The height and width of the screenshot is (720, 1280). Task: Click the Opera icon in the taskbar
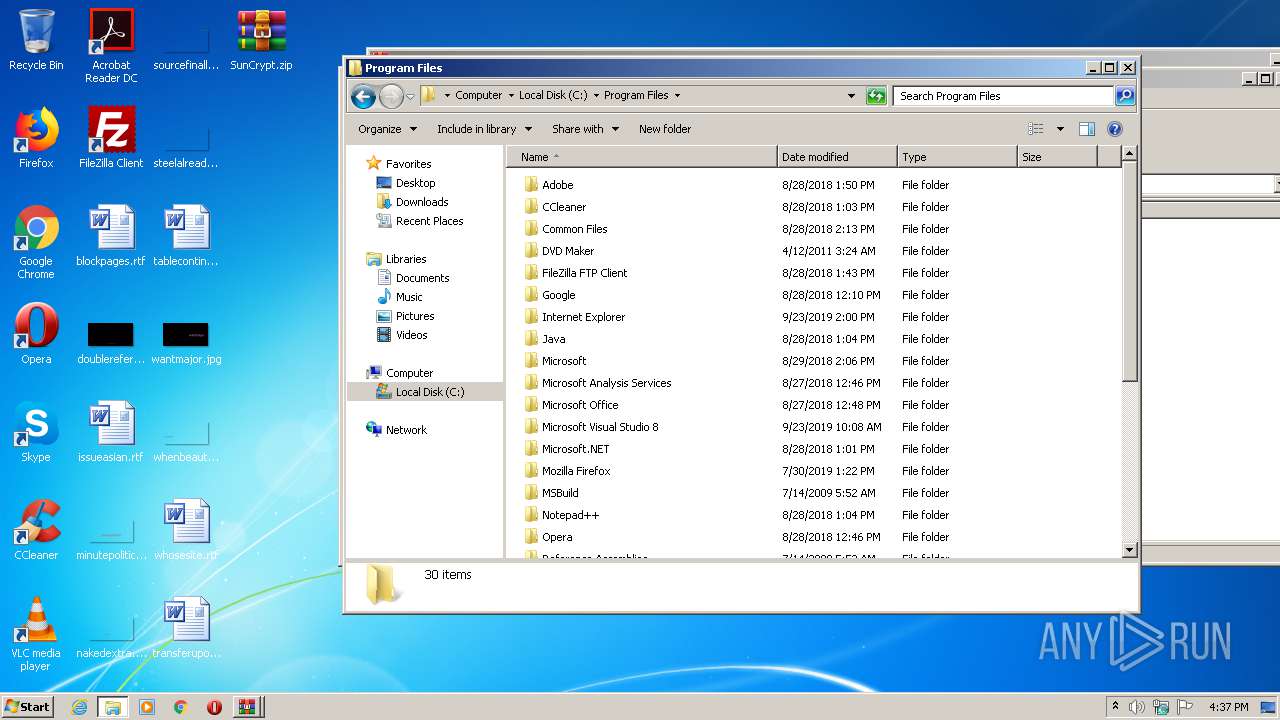[x=214, y=707]
